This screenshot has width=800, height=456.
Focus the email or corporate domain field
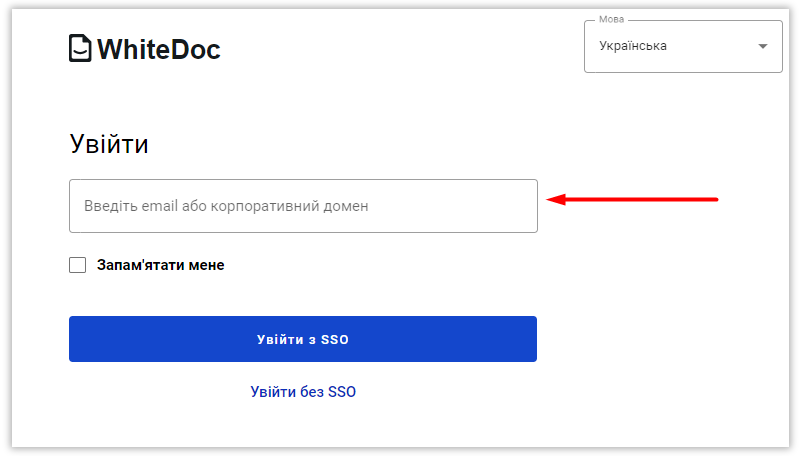(303, 206)
